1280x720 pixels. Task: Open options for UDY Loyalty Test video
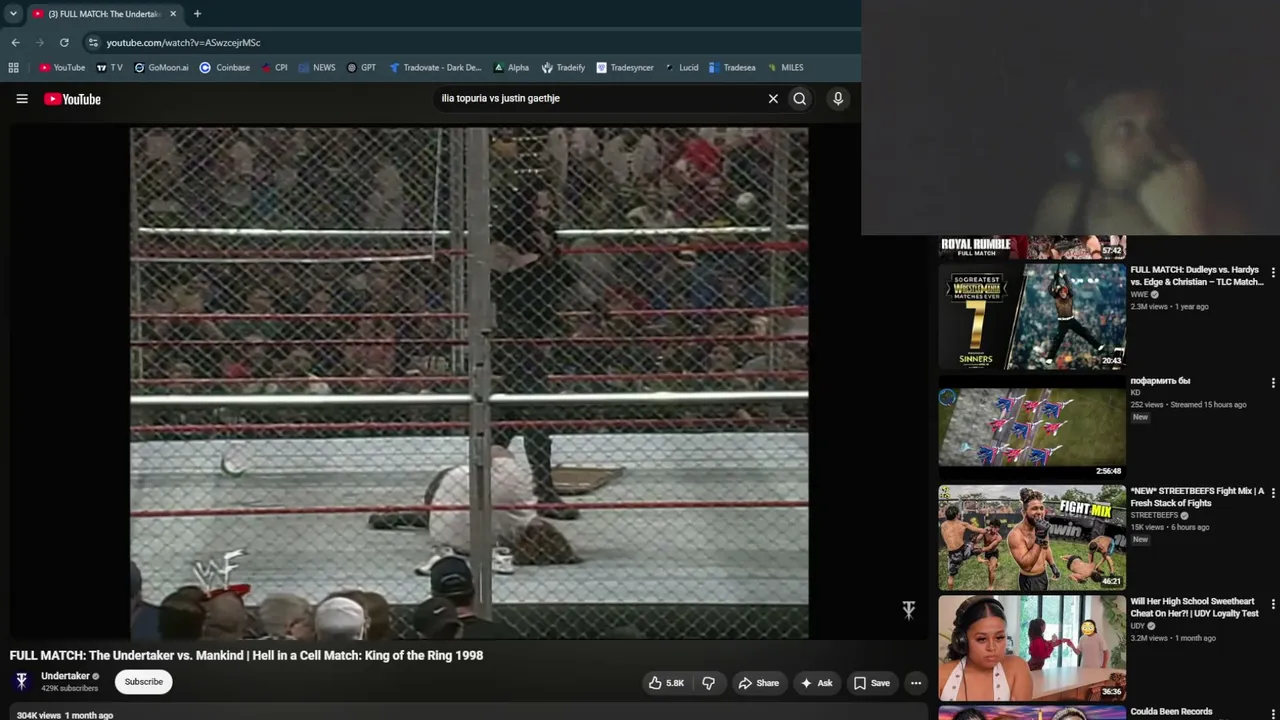pos(1273,604)
